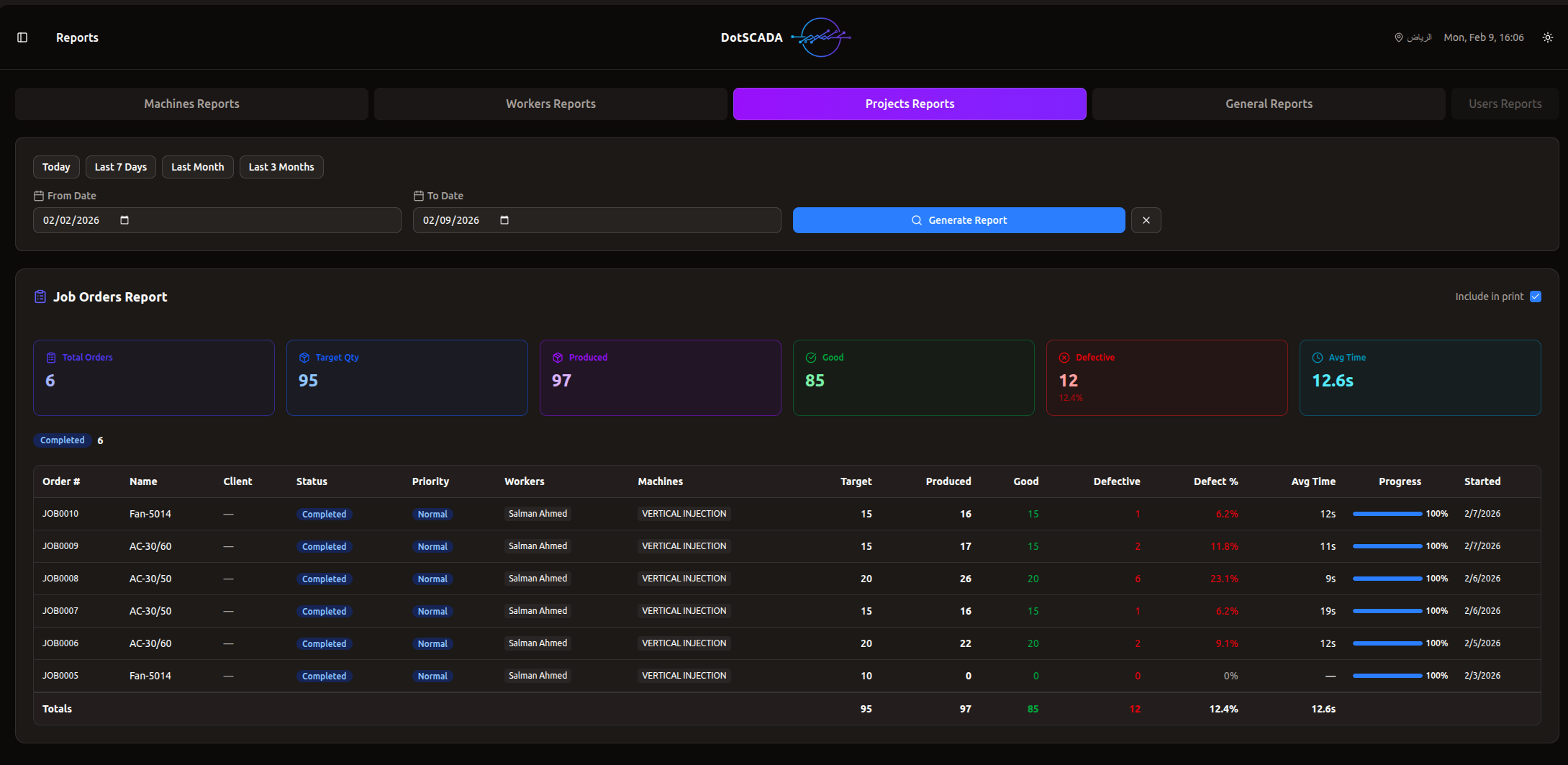Viewport: 1568px width, 765px height.
Task: Select the Last 7 Days preset
Action: point(121,167)
